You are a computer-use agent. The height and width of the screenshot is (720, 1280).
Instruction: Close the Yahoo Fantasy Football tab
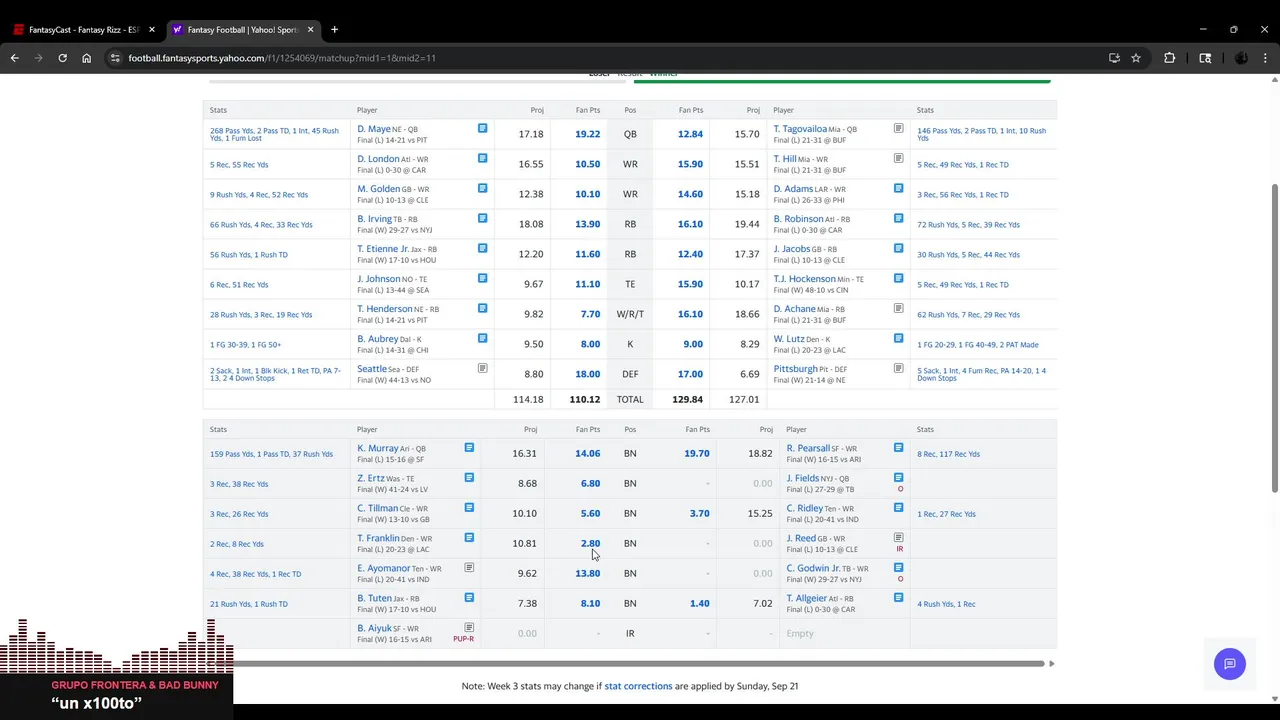(310, 30)
